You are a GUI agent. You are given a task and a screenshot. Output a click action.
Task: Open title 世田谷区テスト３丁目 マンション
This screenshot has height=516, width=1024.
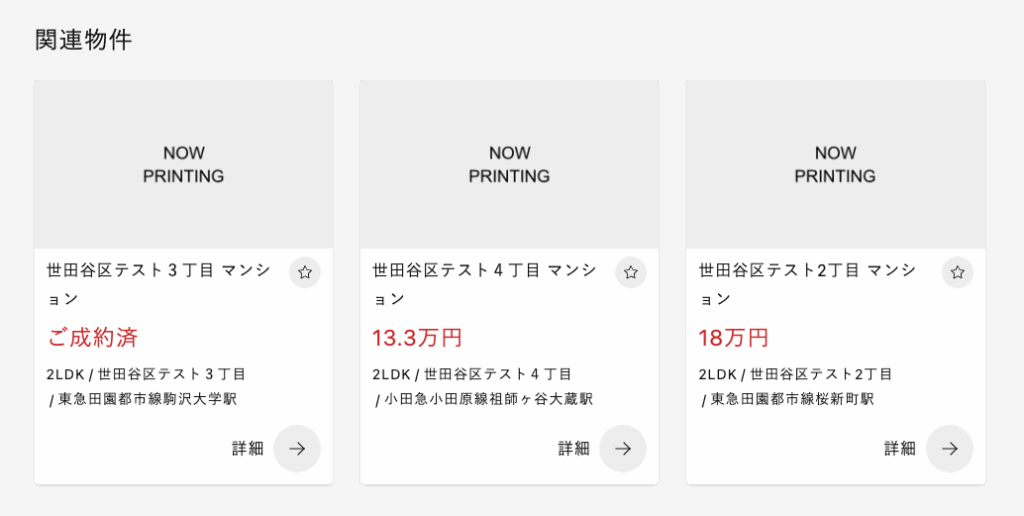click(x=159, y=285)
